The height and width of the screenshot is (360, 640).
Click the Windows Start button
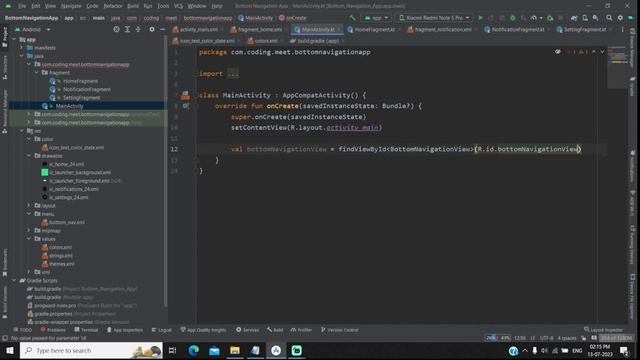[10, 350]
